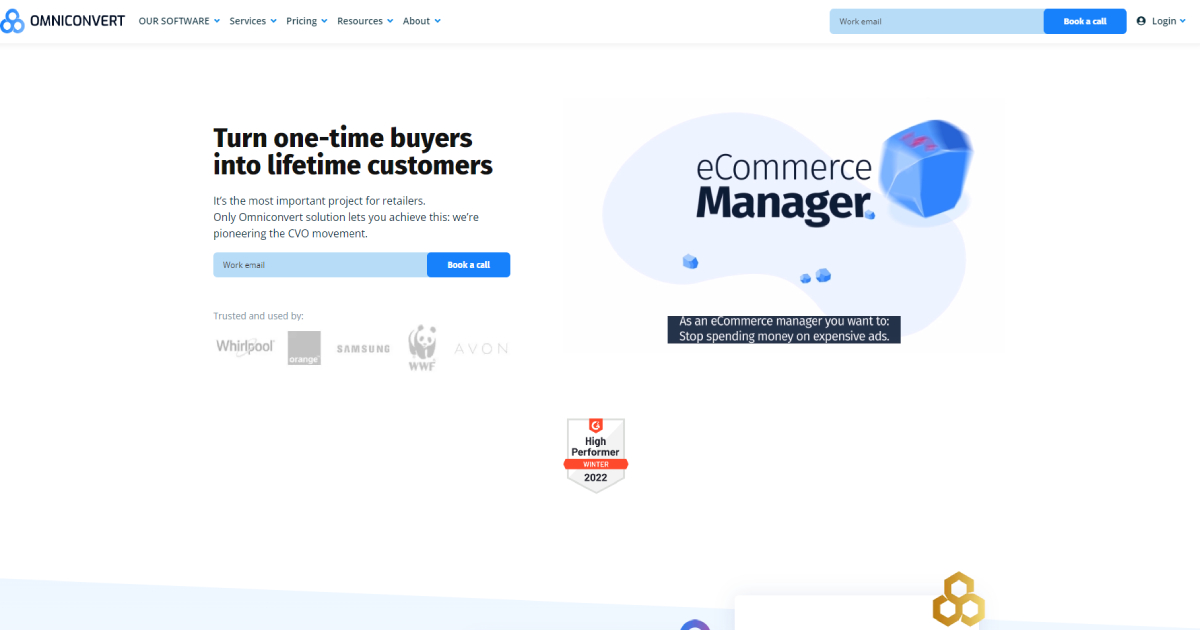Click the eCommerce Manager animation panel
Screen dimensions: 1200x630
coord(784,225)
